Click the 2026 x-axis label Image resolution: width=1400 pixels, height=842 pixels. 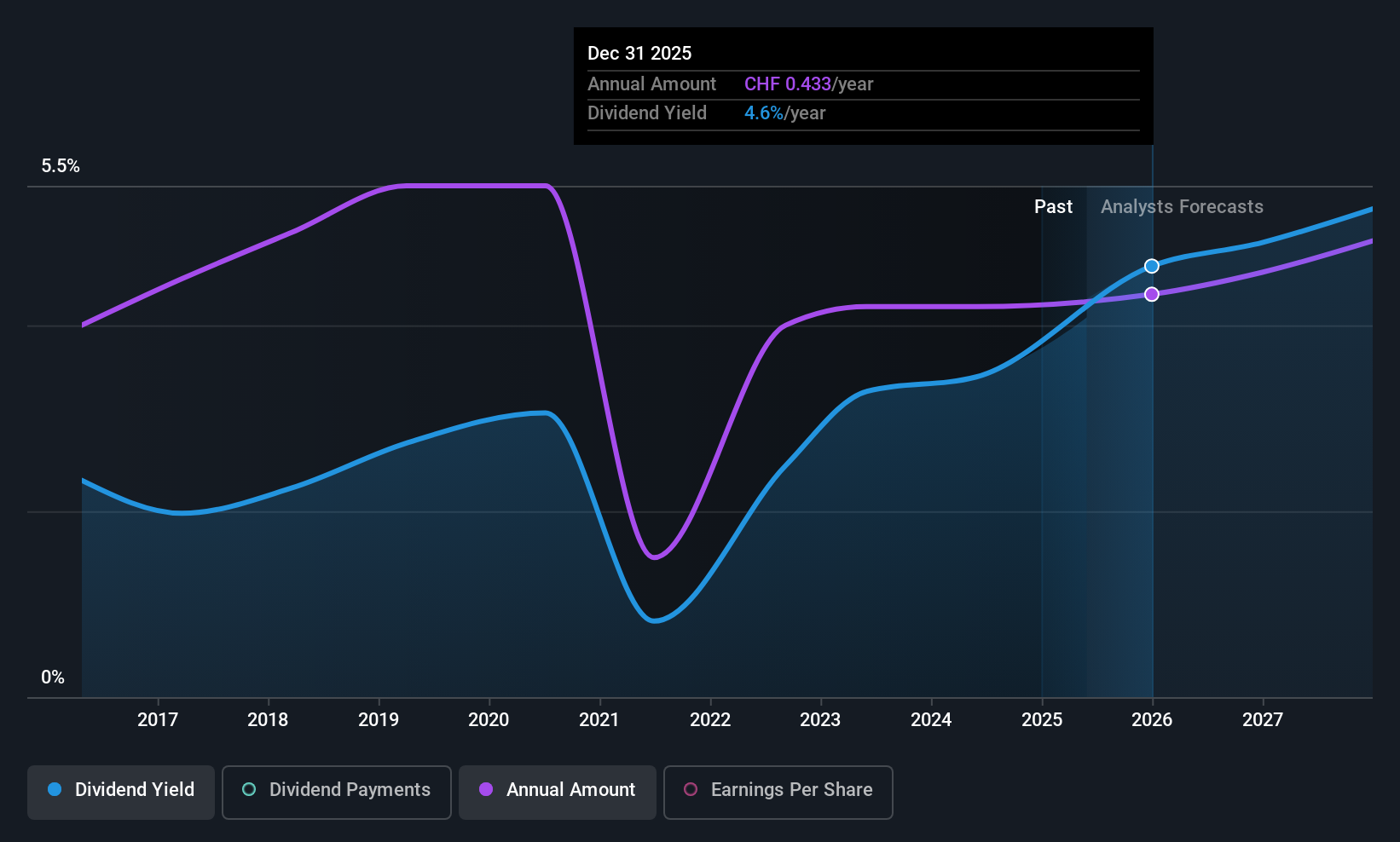click(x=1152, y=719)
